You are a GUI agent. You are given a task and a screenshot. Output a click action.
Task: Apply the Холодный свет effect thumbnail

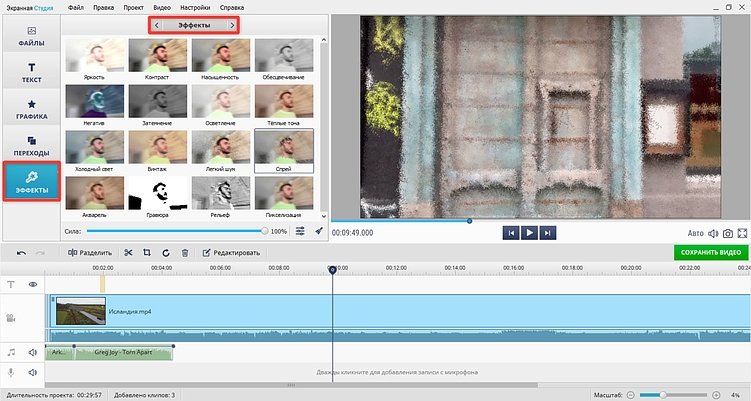(x=94, y=147)
